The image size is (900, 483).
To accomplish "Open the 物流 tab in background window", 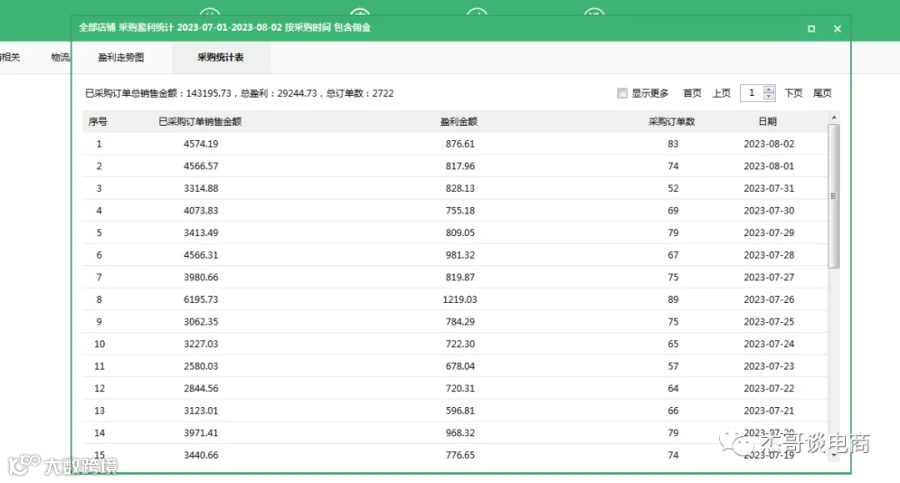I will (60, 57).
